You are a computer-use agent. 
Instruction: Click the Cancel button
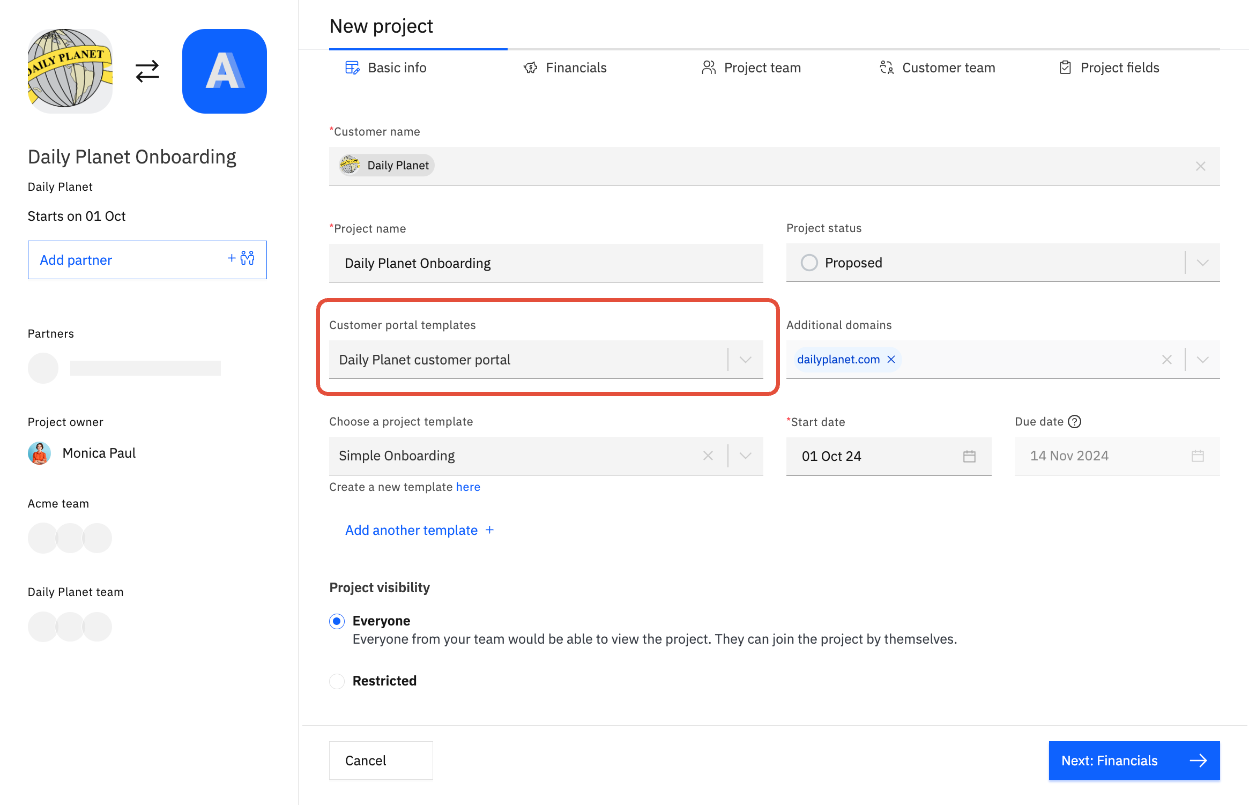381,760
